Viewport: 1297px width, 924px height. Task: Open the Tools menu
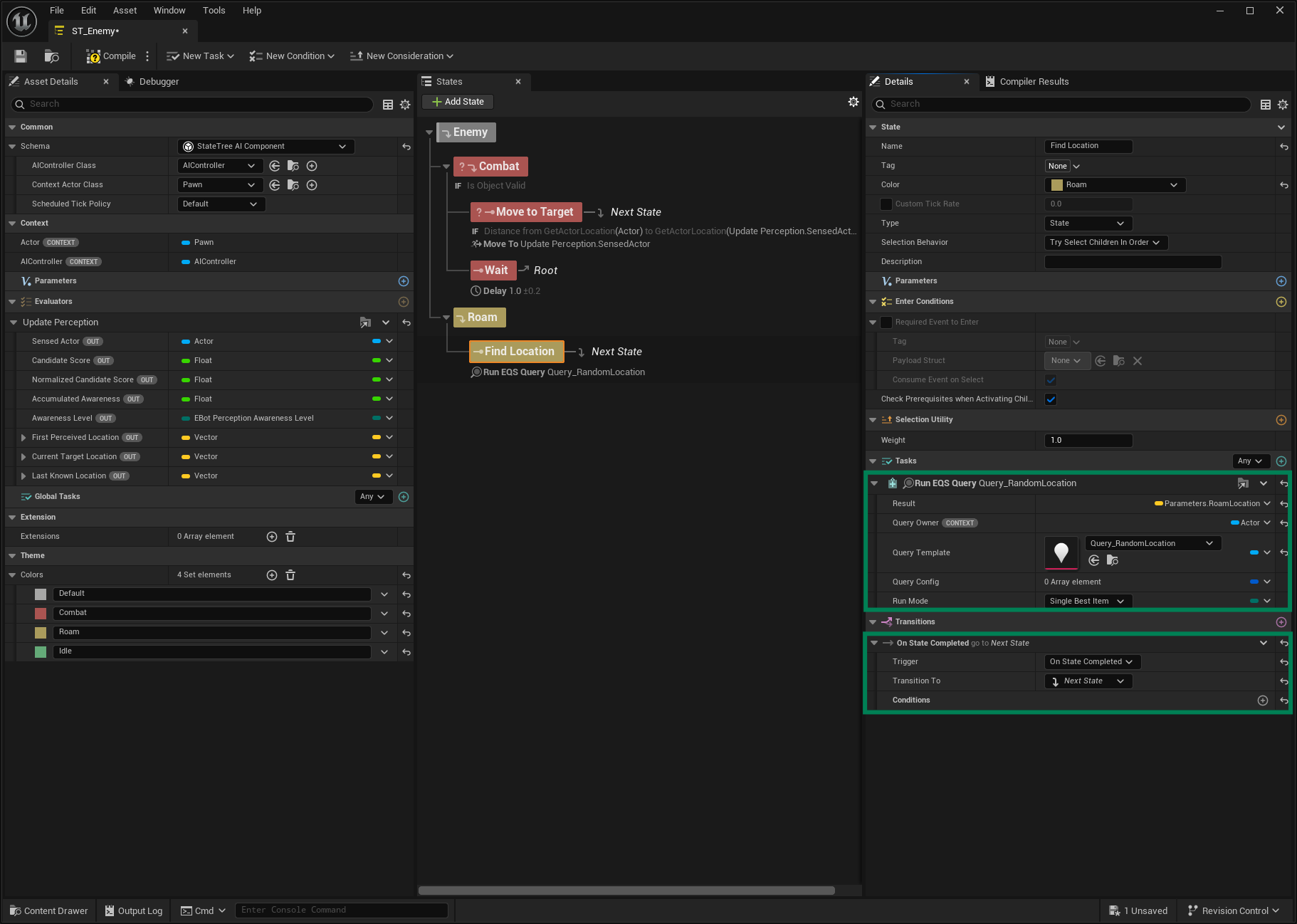pyautogui.click(x=214, y=11)
